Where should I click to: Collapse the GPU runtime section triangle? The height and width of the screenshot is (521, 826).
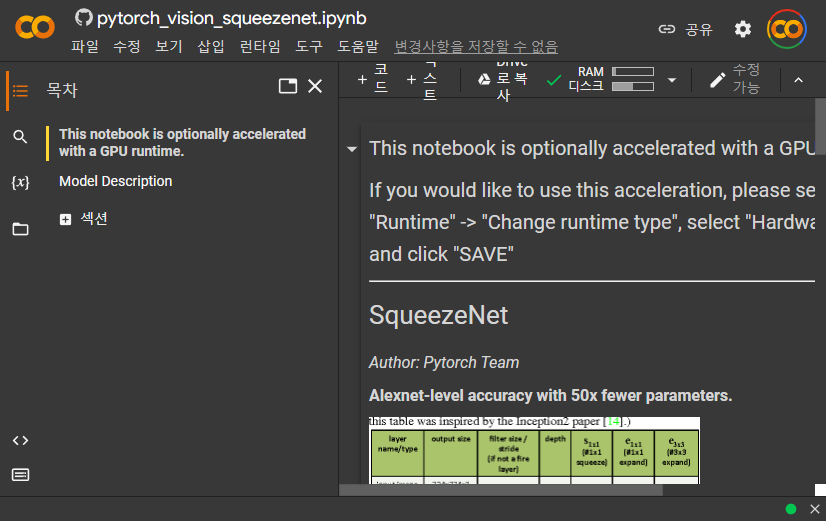click(352, 149)
